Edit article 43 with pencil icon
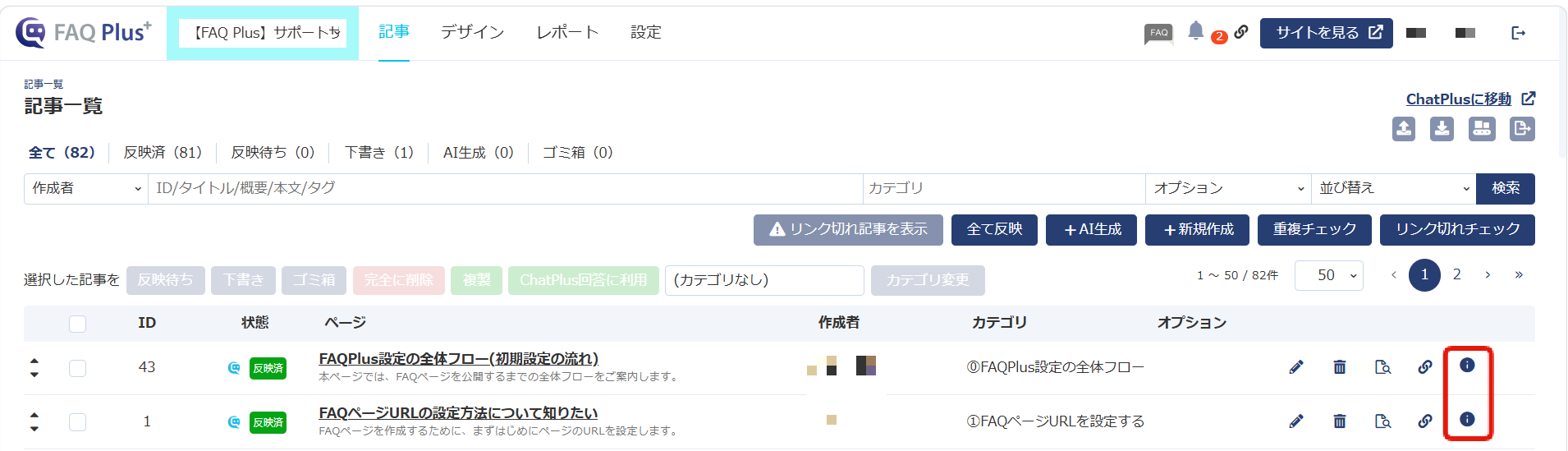This screenshot has width=1568, height=451. pos(1296,367)
